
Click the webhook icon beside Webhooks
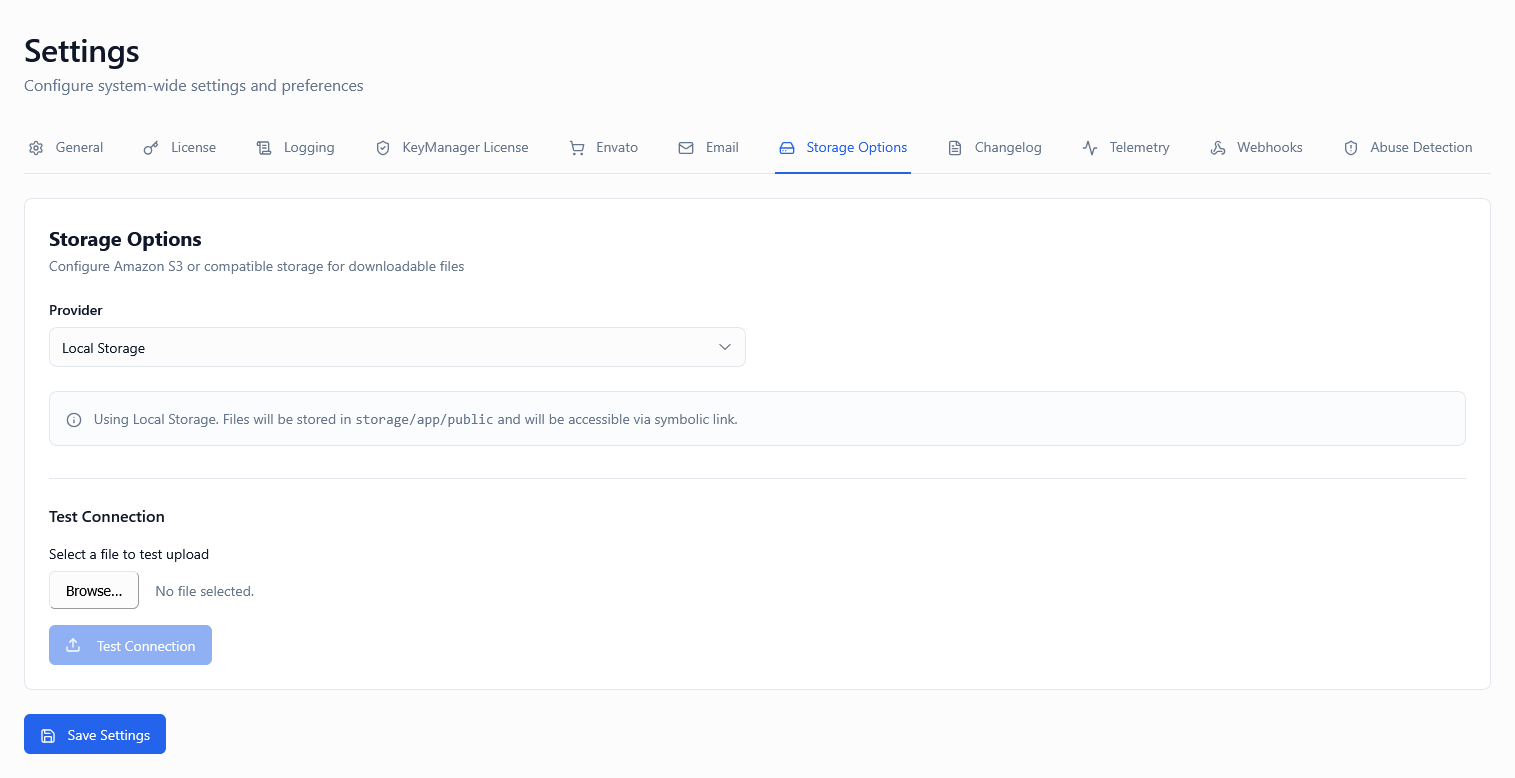(x=1218, y=148)
